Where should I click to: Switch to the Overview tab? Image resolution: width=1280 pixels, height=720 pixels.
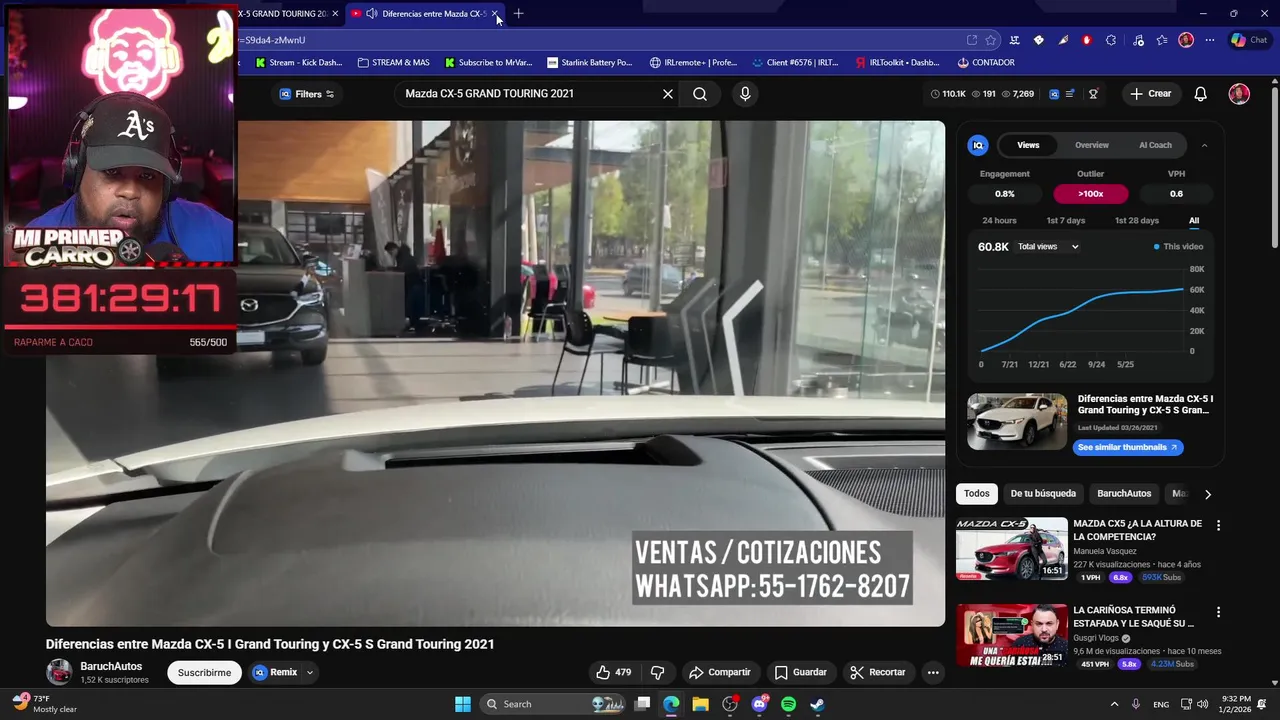1092,145
